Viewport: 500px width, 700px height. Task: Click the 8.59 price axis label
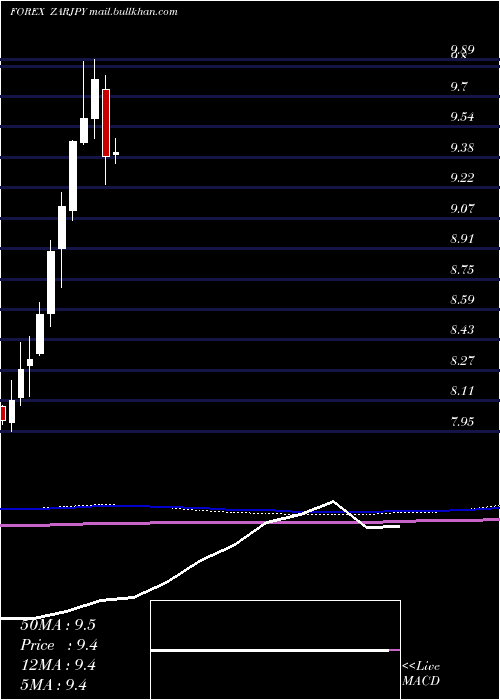tap(462, 300)
